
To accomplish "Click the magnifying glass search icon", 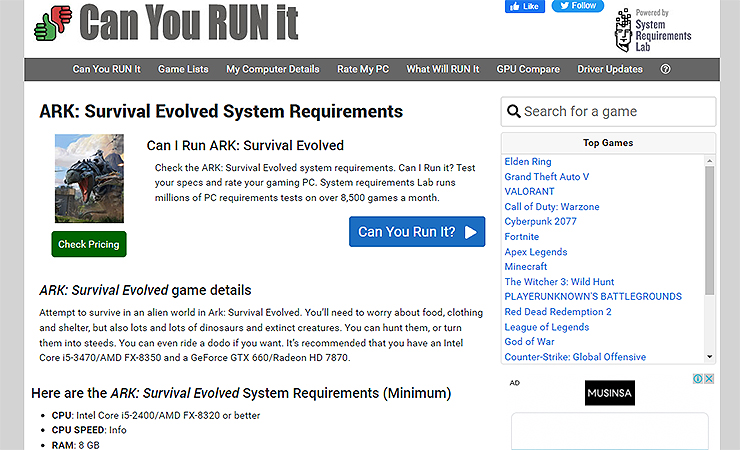I will 513,111.
